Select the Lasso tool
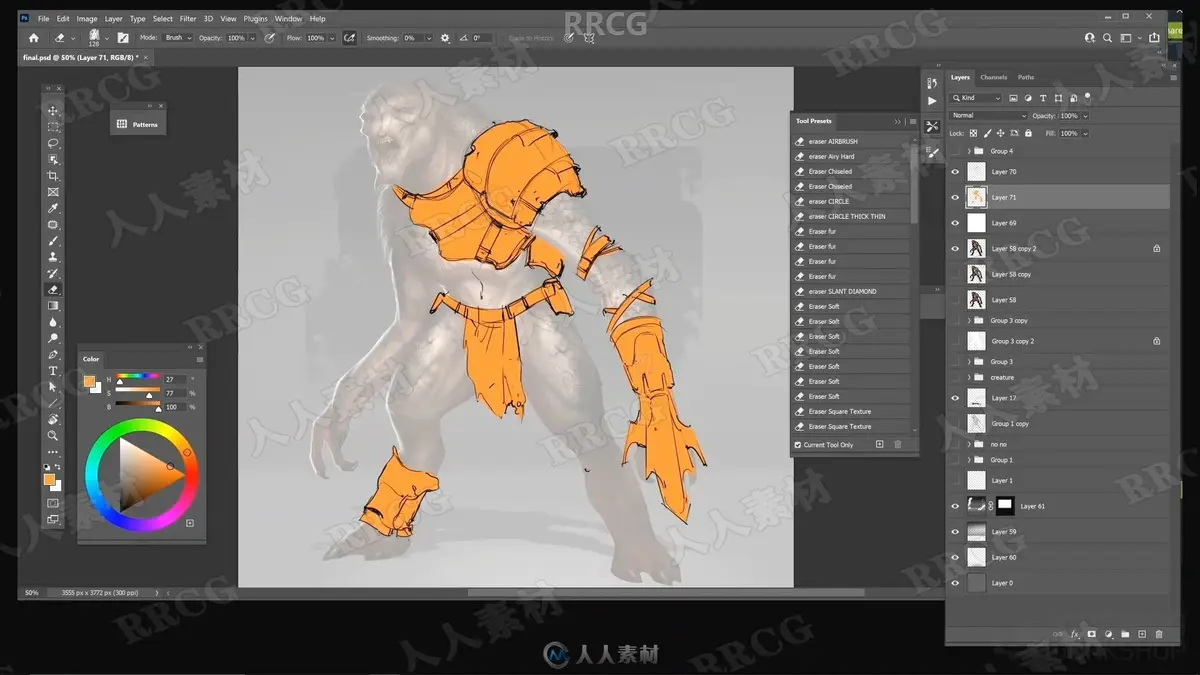 tap(53, 143)
